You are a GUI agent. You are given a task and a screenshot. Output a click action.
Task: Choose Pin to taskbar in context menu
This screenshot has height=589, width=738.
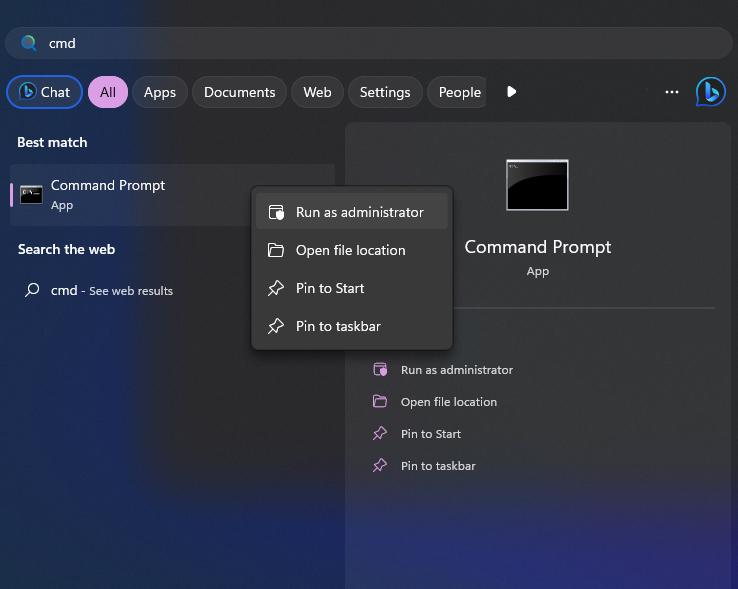point(352,326)
